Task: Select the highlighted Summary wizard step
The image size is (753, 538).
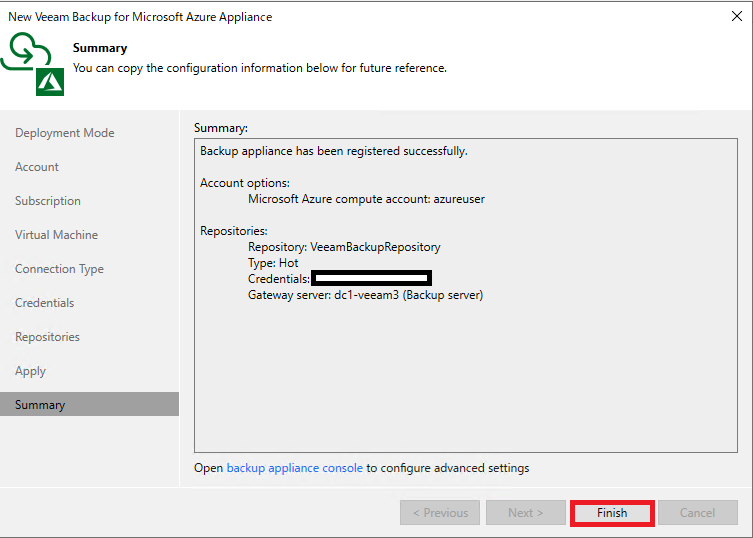Action: point(89,404)
